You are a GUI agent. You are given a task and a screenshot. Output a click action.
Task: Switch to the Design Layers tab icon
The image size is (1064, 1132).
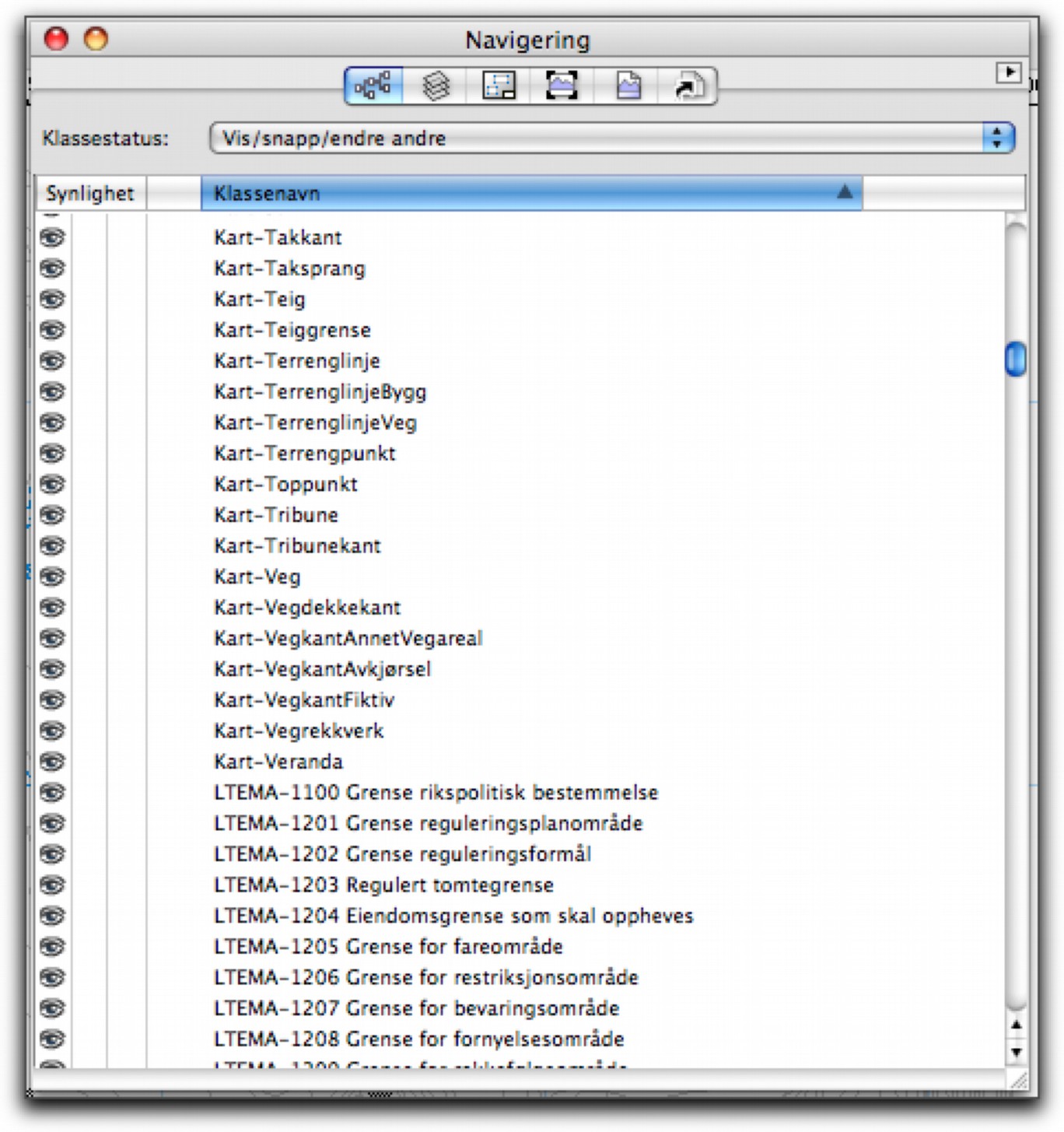(x=436, y=85)
